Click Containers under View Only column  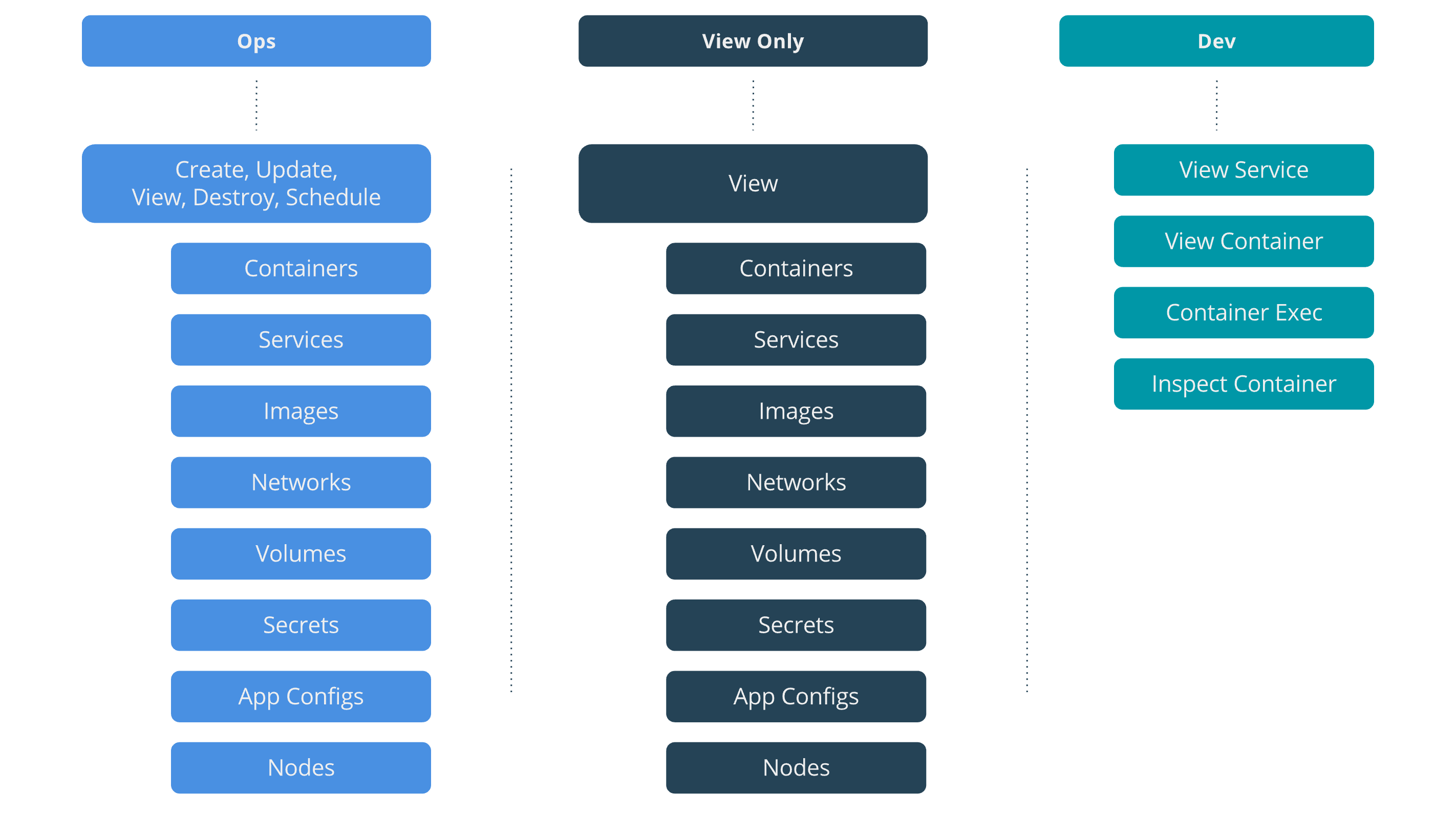point(795,268)
